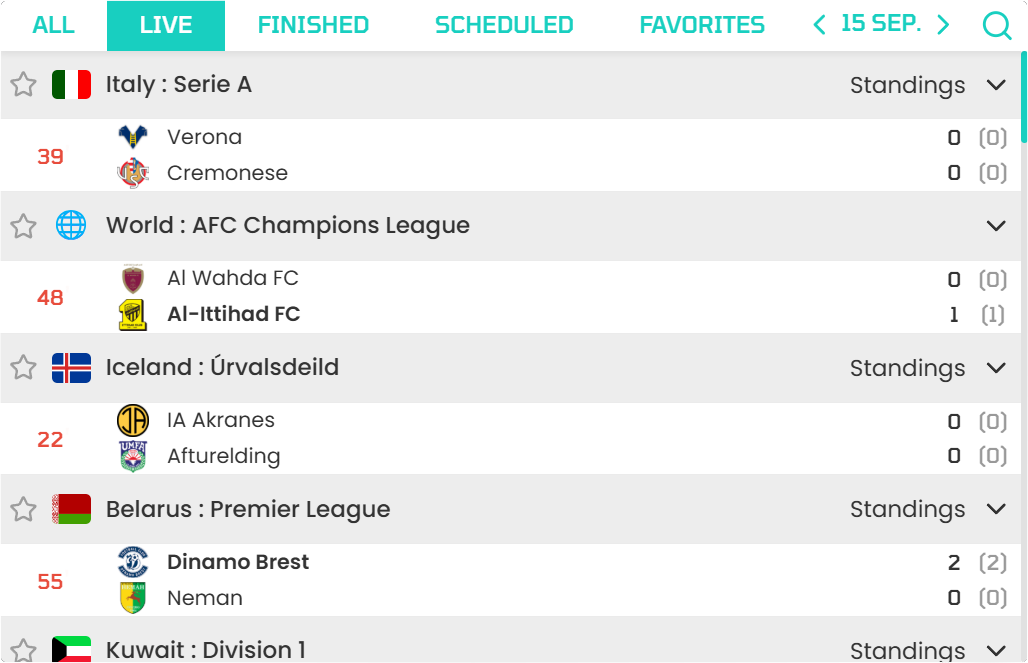Go to next day after 15 SEP.
The image size is (1028, 663).
click(x=943, y=25)
